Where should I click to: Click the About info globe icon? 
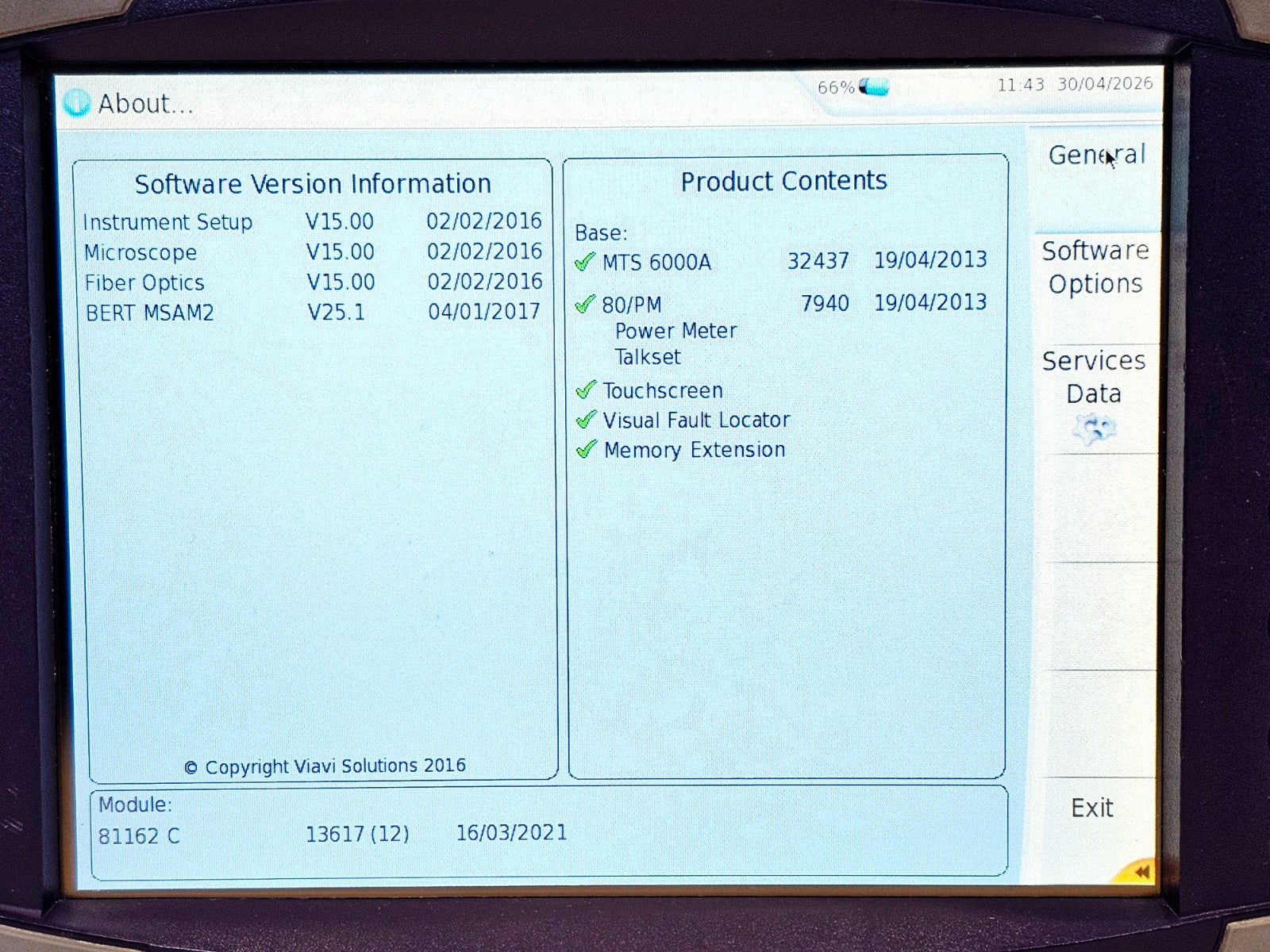[x=76, y=103]
